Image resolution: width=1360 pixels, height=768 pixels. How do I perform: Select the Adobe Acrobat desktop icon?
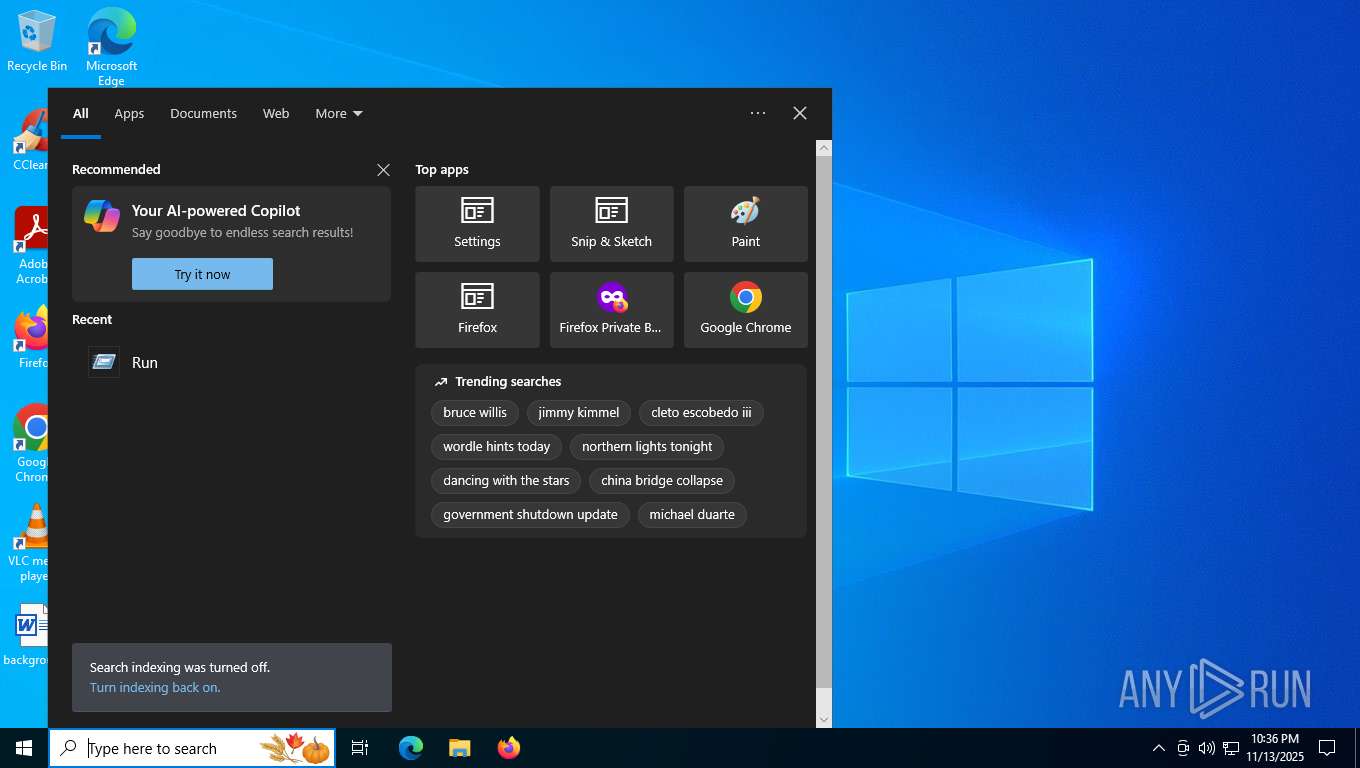[x=30, y=245]
